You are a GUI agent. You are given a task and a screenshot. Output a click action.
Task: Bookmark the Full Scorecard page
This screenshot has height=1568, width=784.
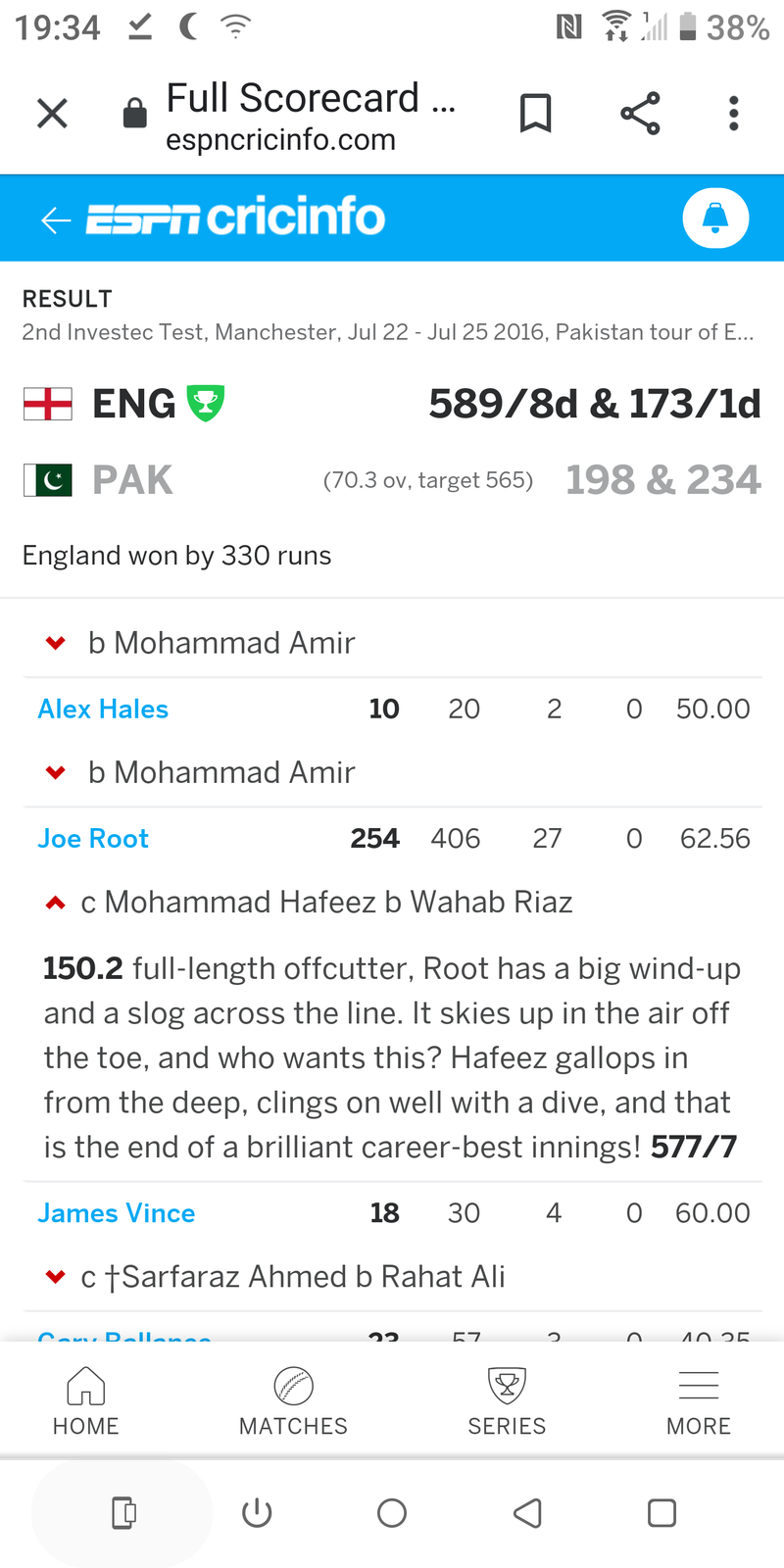coord(535,114)
